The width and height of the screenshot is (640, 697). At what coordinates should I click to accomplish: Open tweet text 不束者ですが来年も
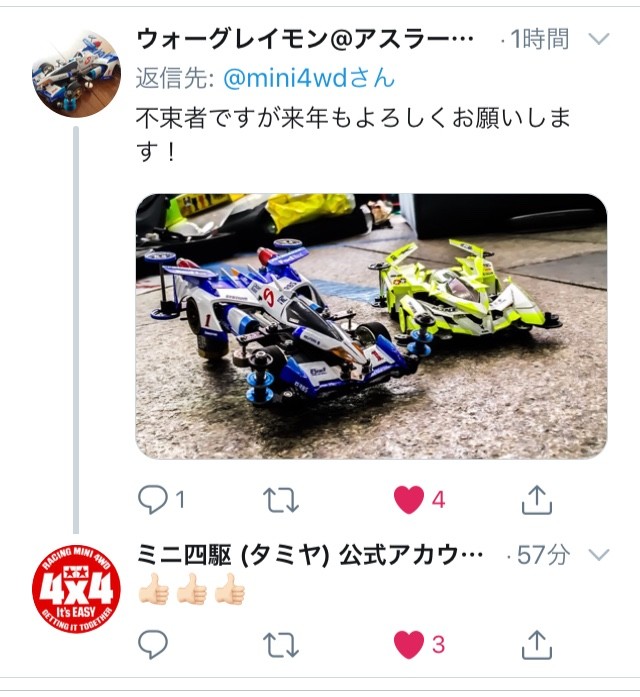353,135
